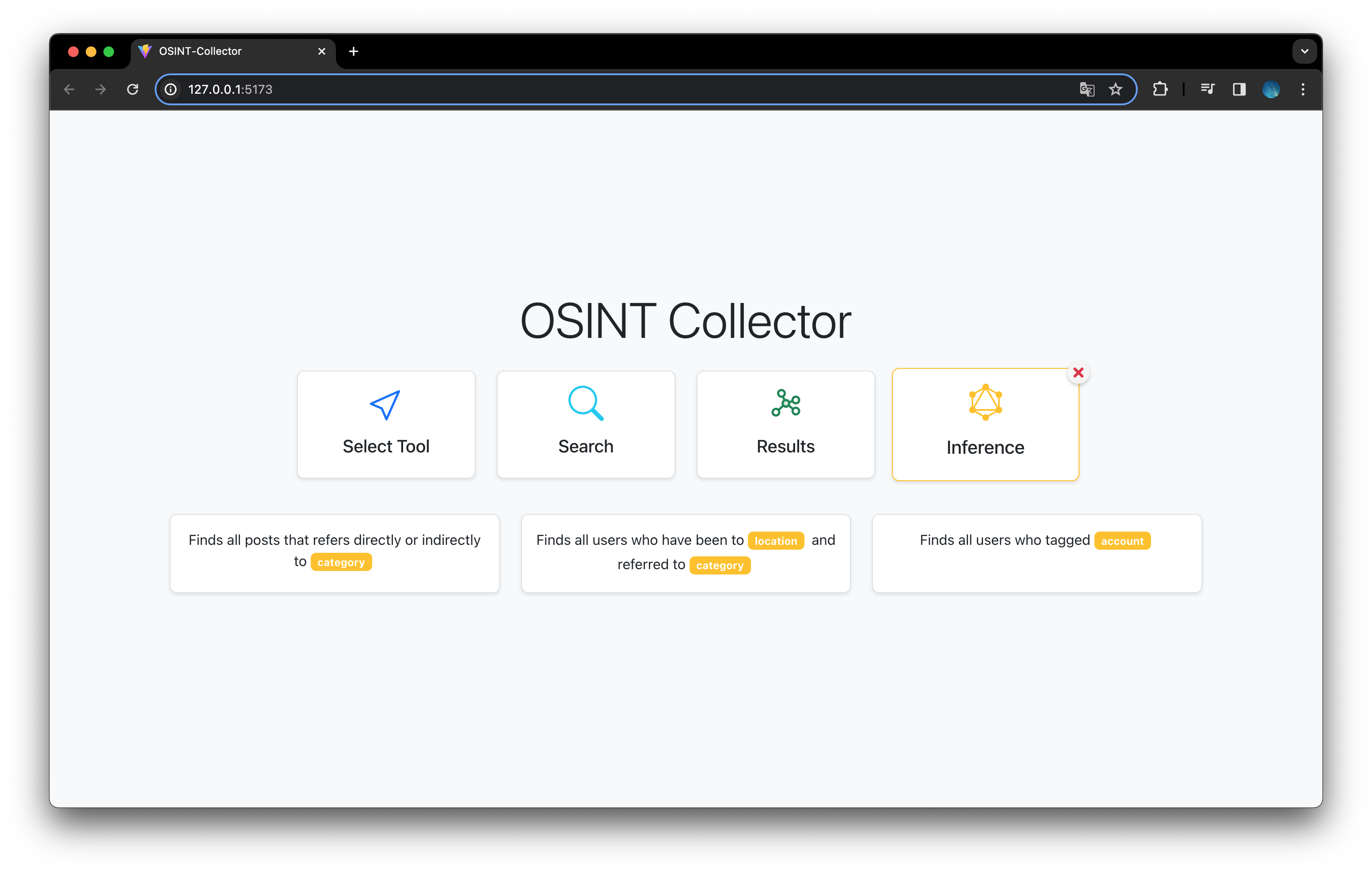The width and height of the screenshot is (1372, 873).
Task: Select the OSINT-Collector tab
Action: tap(234, 51)
